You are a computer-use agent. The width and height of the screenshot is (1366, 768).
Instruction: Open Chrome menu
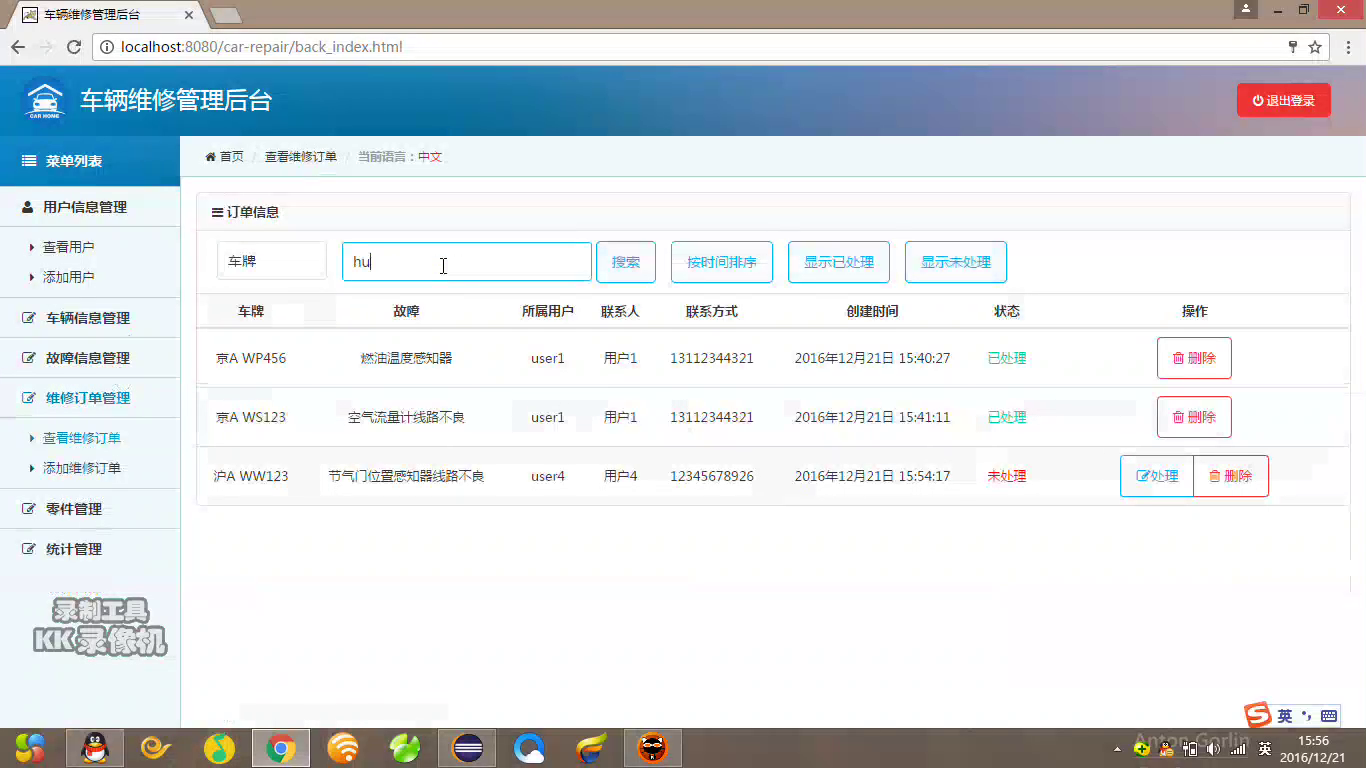pos(1346,47)
